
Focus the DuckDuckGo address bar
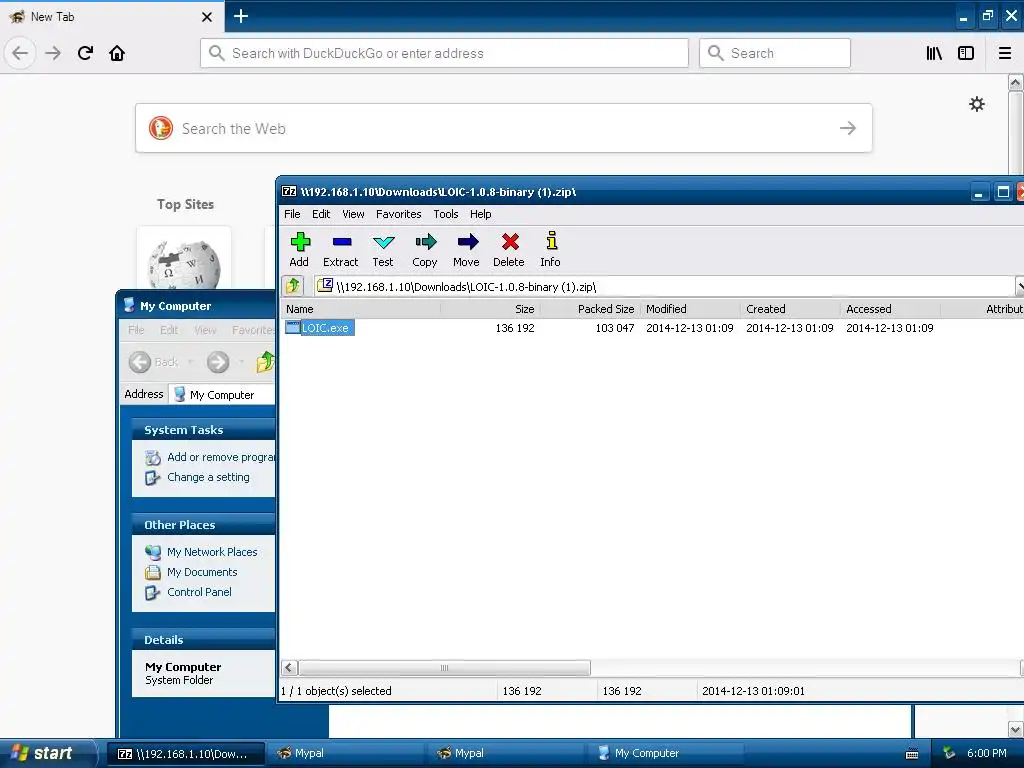444,53
